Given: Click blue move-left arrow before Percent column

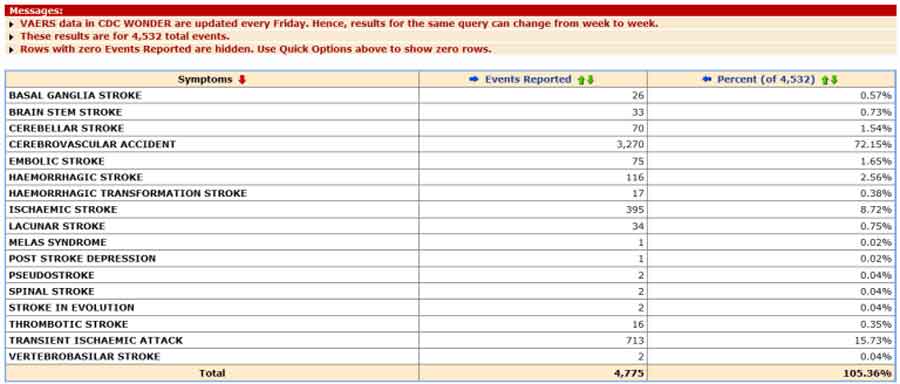Looking at the screenshot, I should 707,80.
